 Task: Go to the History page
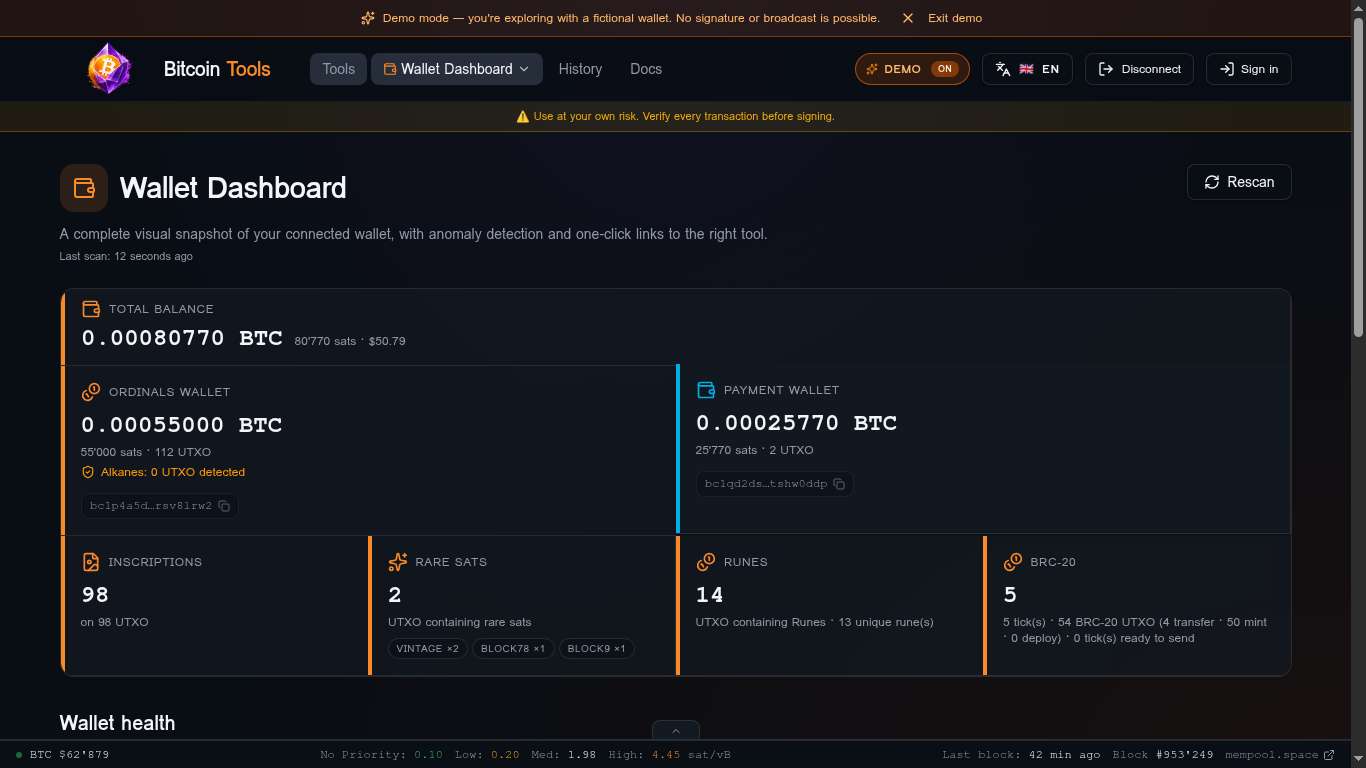[x=580, y=69]
